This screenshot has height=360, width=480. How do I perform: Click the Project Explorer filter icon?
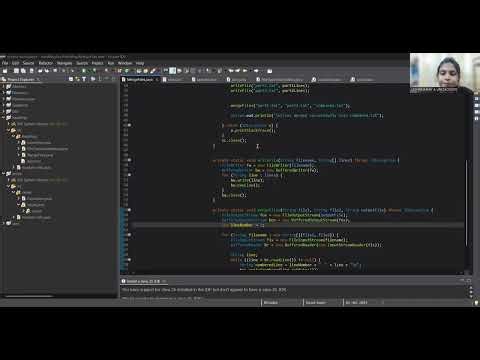84,79
